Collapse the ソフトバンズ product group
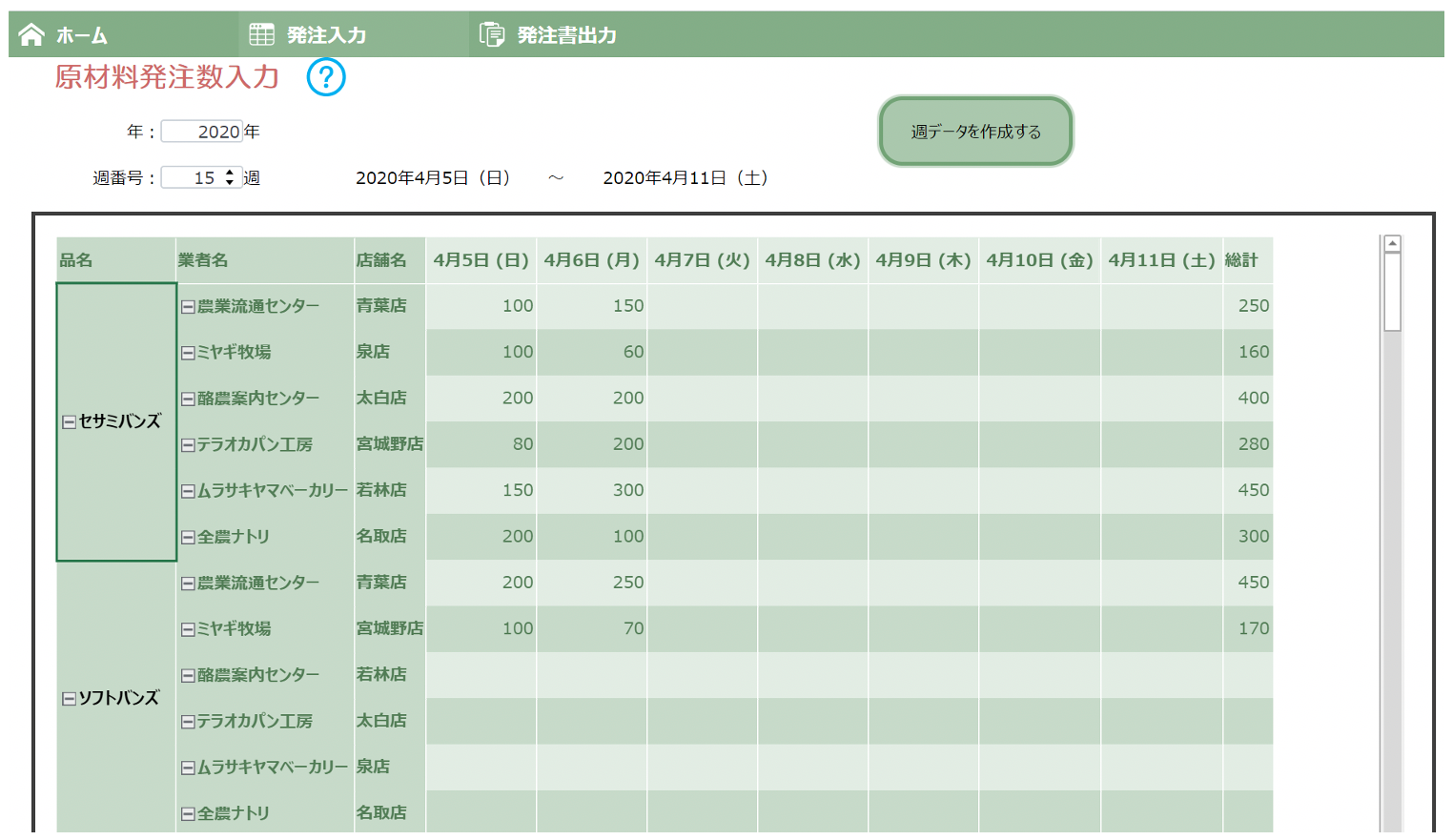The image size is (1453, 840). pos(69,699)
